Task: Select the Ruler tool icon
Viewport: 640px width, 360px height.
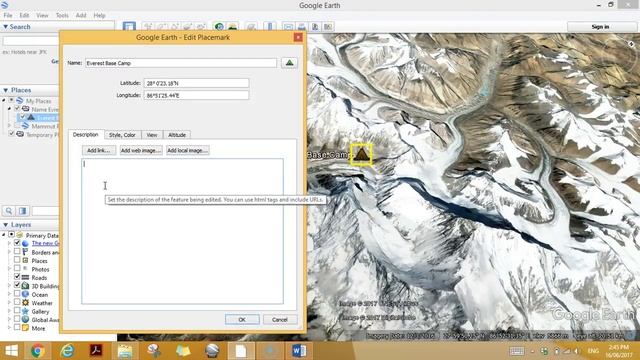Action: point(270,27)
